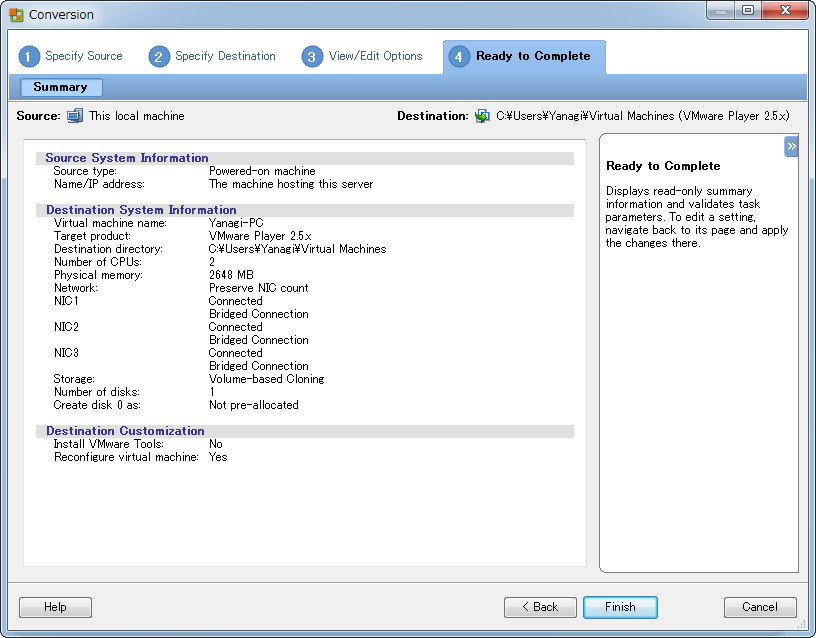The image size is (816, 638).
Task: Click Finish to start conversion
Action: 620,607
